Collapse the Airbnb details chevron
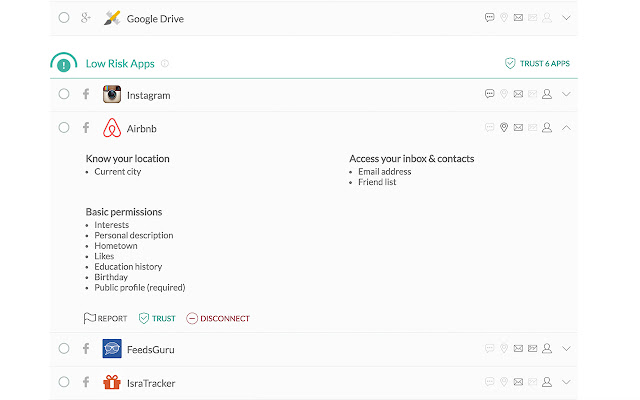640x400 pixels. (567, 128)
